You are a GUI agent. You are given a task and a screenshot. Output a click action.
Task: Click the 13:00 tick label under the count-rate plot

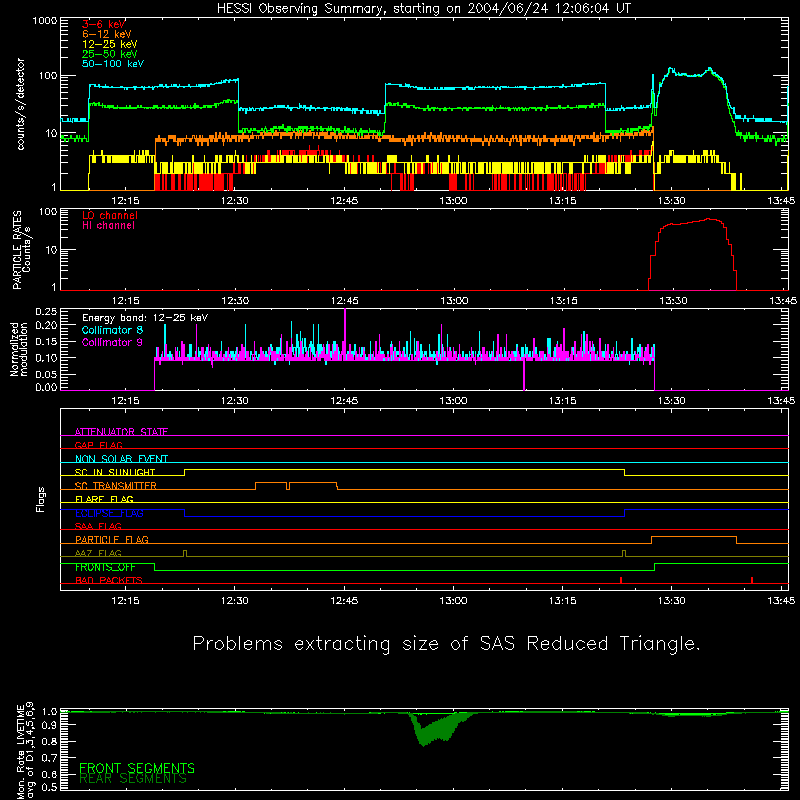454,201
